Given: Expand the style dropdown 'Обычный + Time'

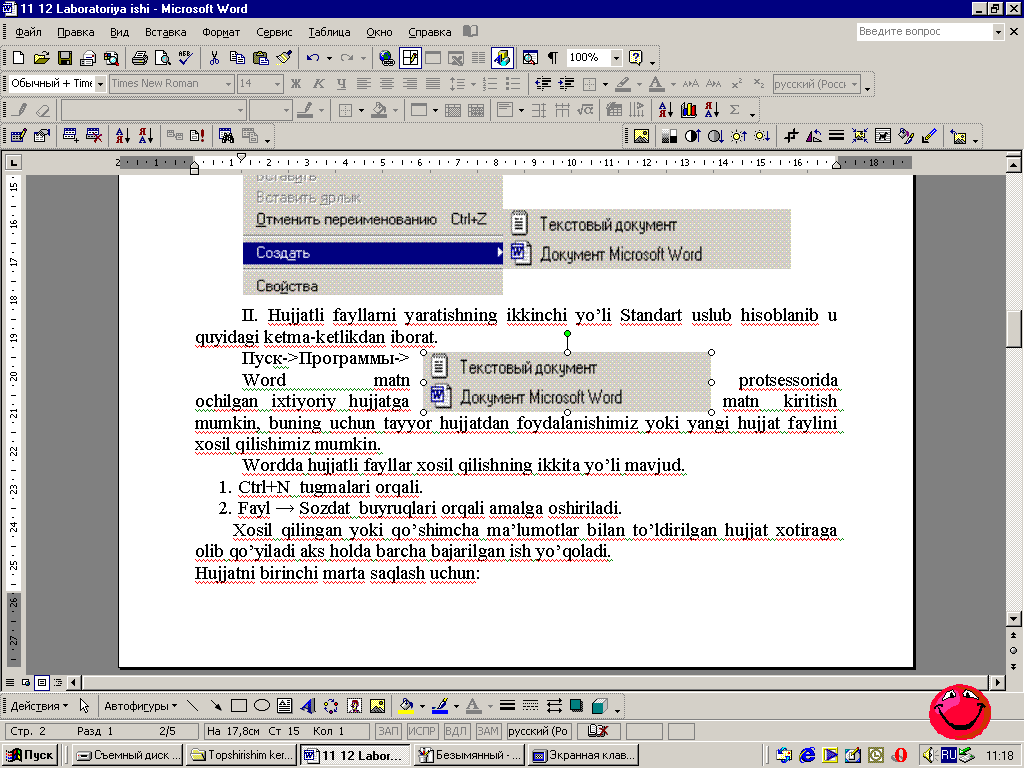Looking at the screenshot, I should [x=100, y=84].
